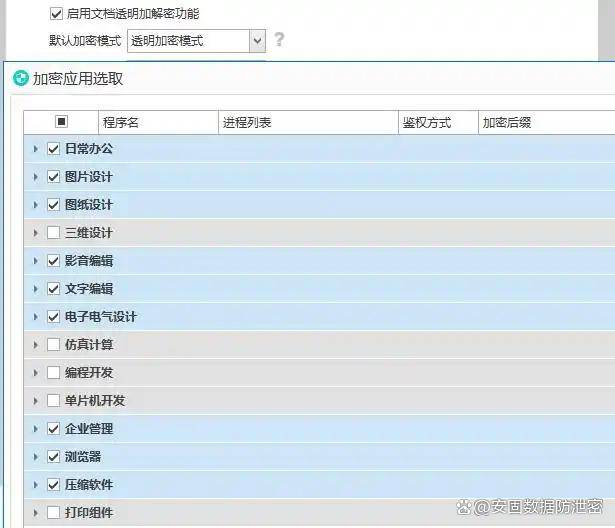This screenshot has width=615, height=528.
Task: Expand the 电子电气设计 tree arrow
Action: [36, 317]
